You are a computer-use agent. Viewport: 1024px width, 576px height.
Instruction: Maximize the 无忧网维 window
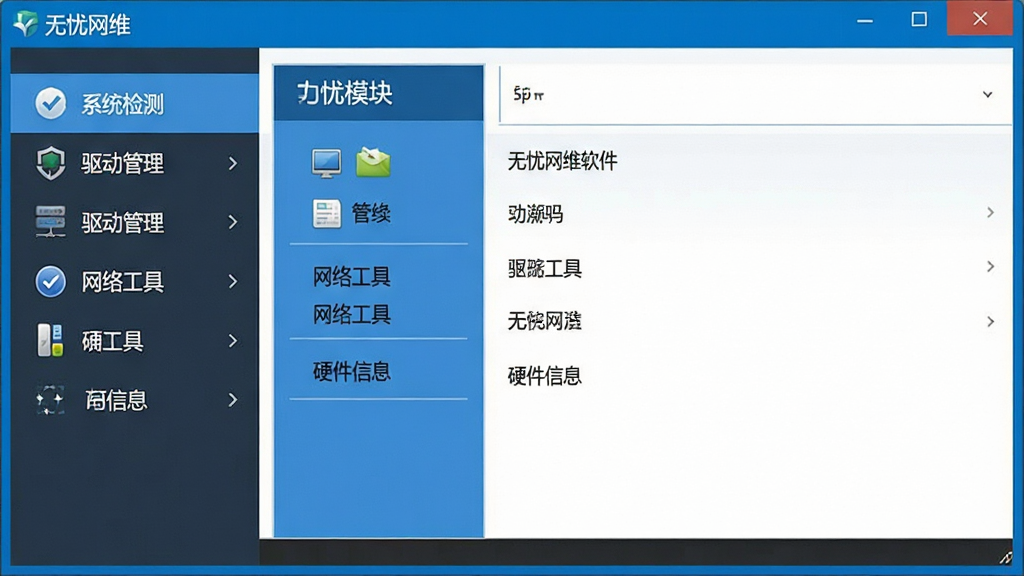coord(919,20)
